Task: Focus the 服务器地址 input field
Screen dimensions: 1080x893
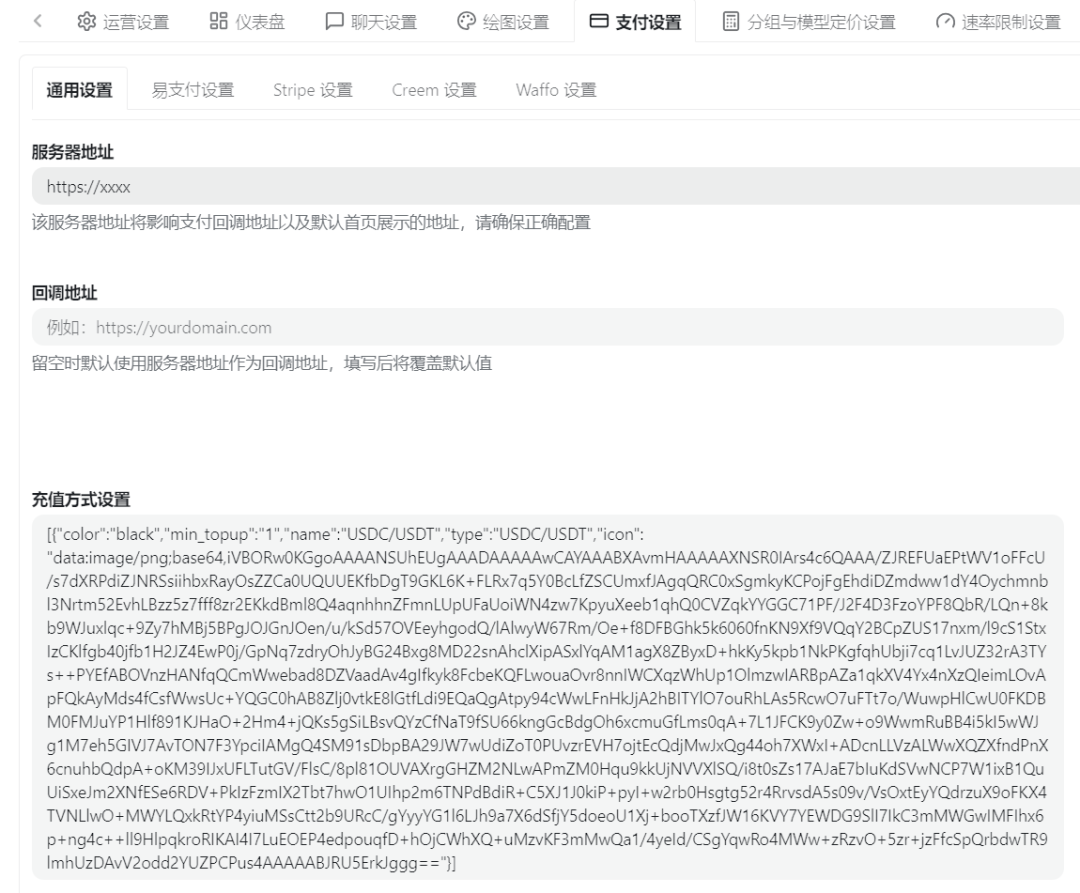Action: coord(555,186)
